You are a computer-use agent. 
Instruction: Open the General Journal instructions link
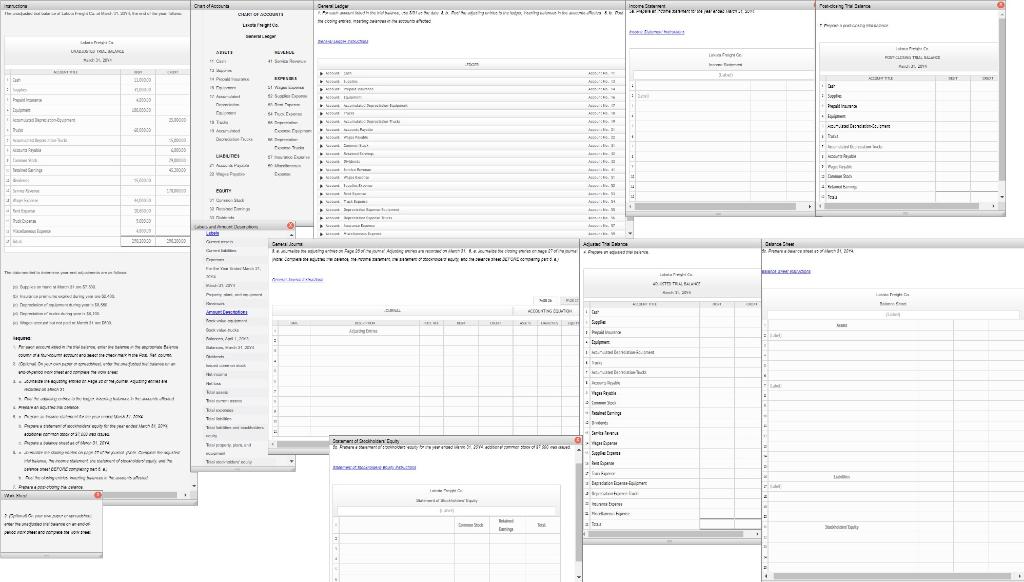tap(297, 280)
